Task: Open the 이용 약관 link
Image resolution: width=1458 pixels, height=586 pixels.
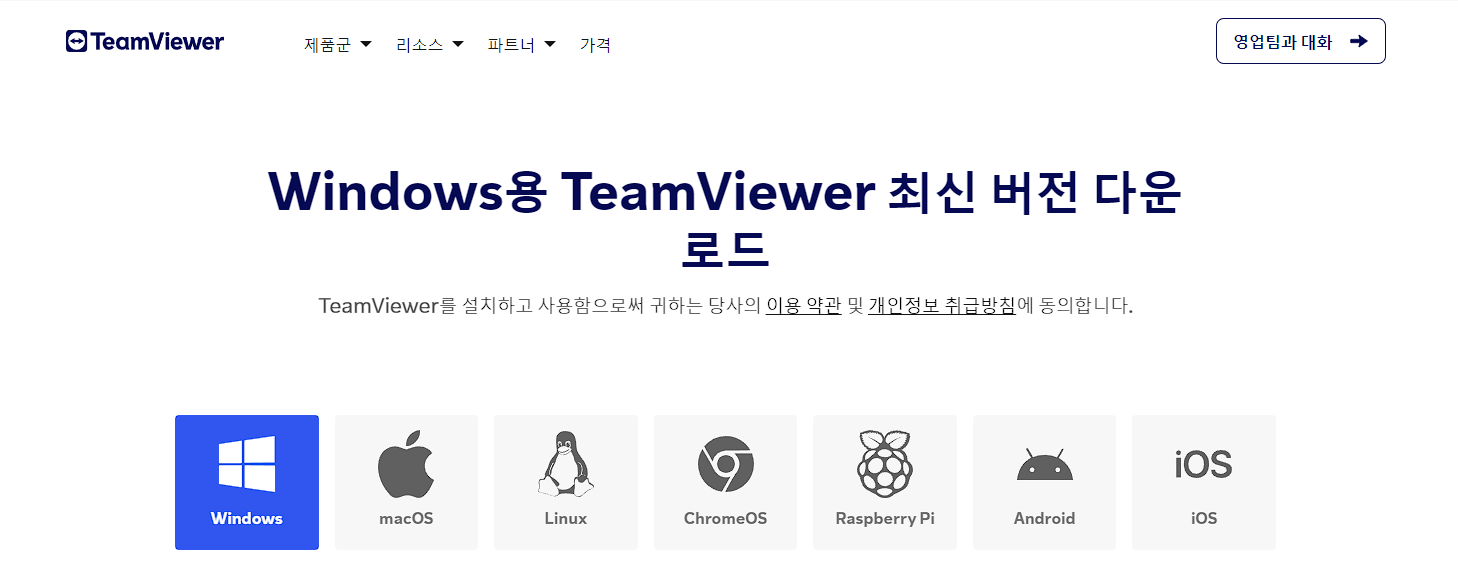Action: pyautogui.click(x=804, y=303)
